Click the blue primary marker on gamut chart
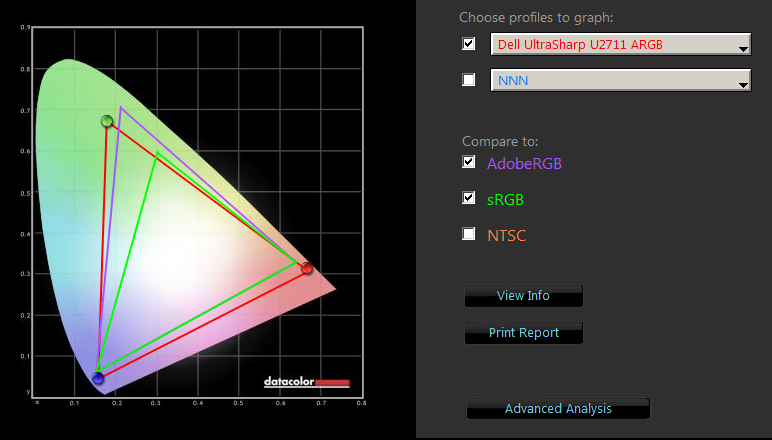Image resolution: width=772 pixels, height=440 pixels. pyautogui.click(x=98, y=378)
